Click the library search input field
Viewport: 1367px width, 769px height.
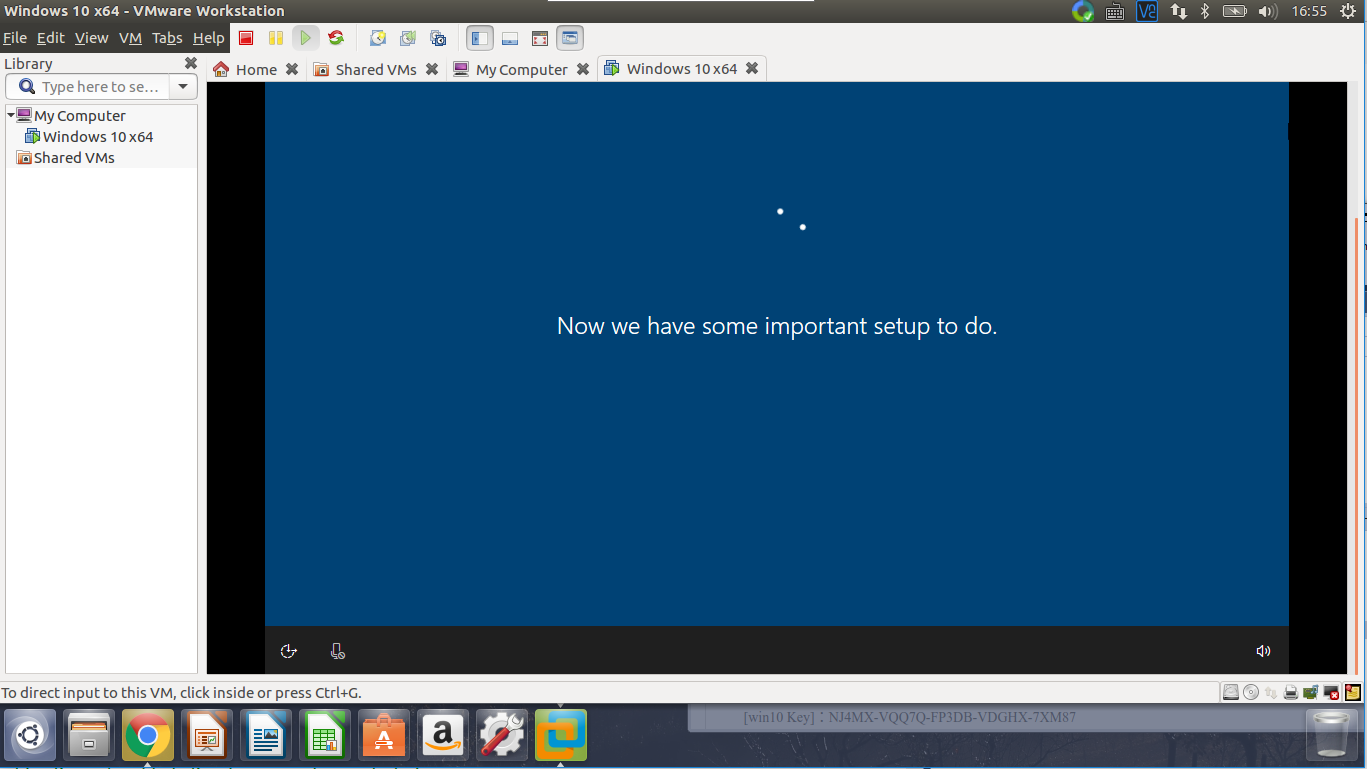[88, 87]
